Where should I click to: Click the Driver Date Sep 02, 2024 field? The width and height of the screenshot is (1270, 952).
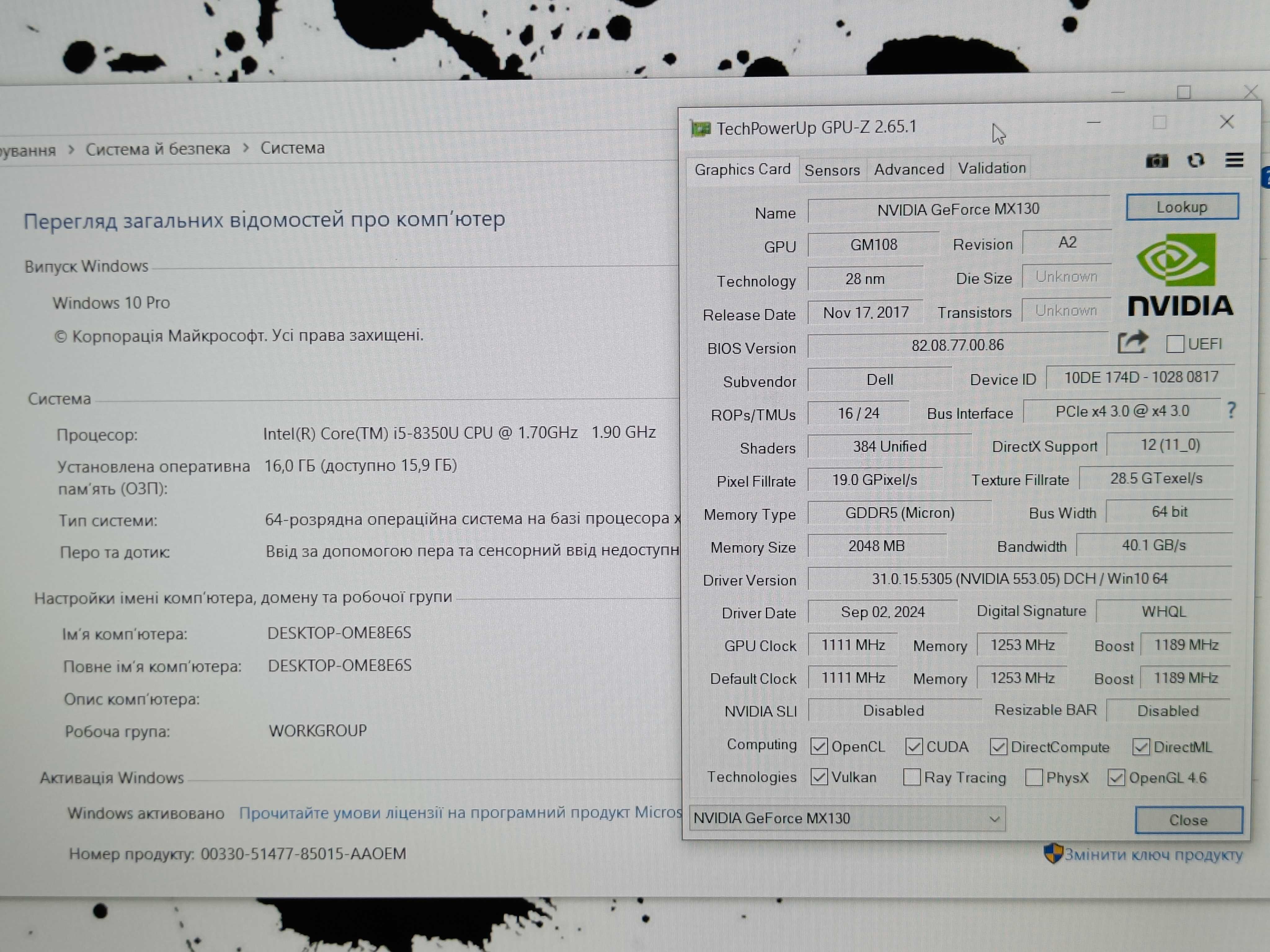click(882, 612)
